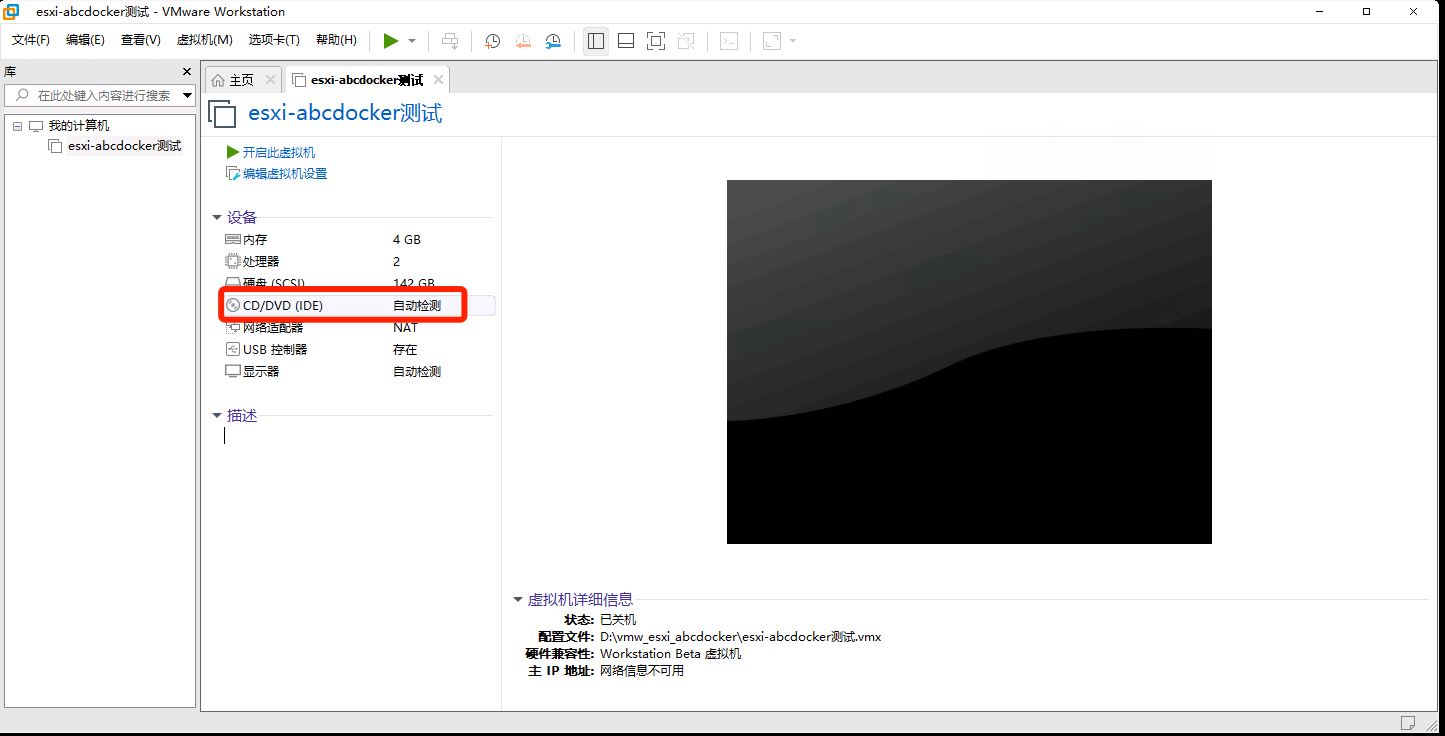Viewport: 1445px width, 736px height.
Task: Open the 选项卡(T) menu
Action: tap(274, 40)
